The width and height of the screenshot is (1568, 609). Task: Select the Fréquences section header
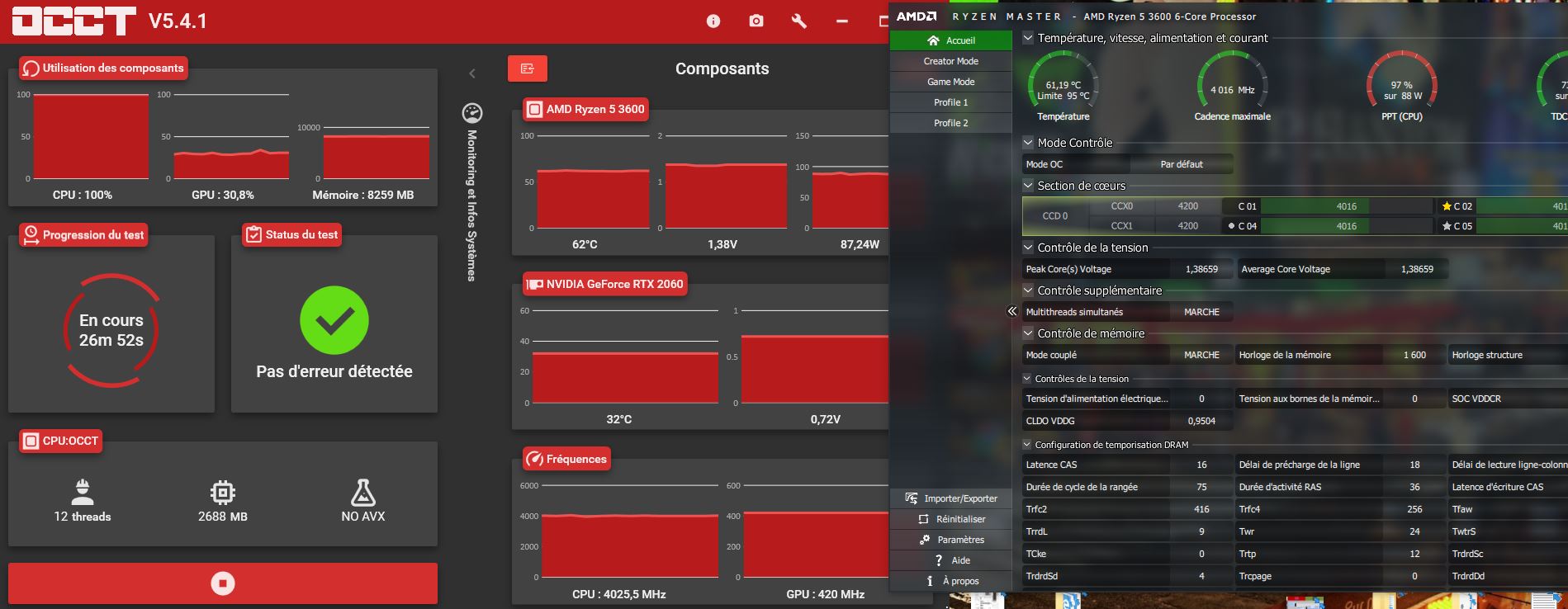(x=567, y=460)
